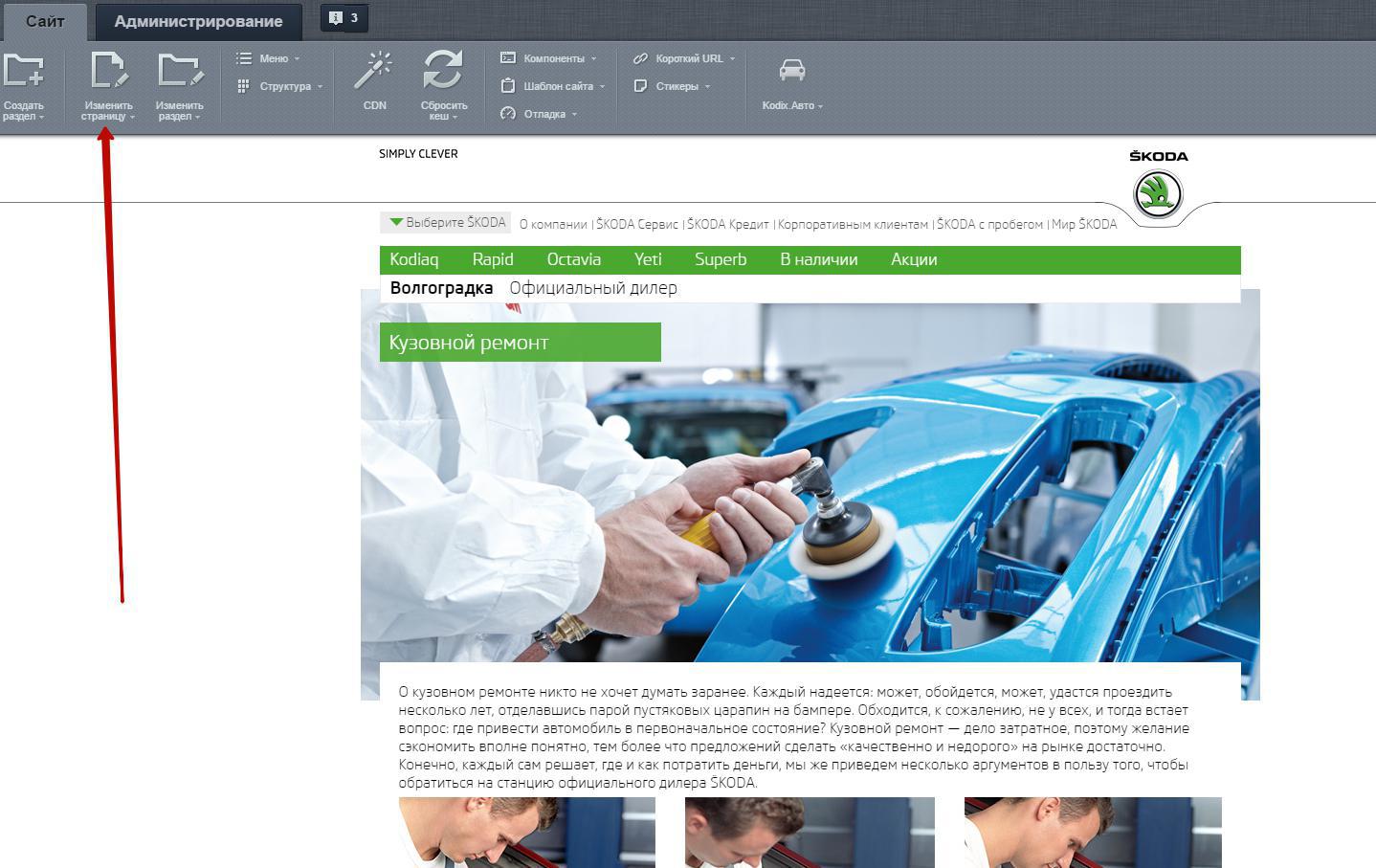This screenshot has height=868, width=1376.
Task: Open the Yeti menu item
Action: click(x=648, y=259)
